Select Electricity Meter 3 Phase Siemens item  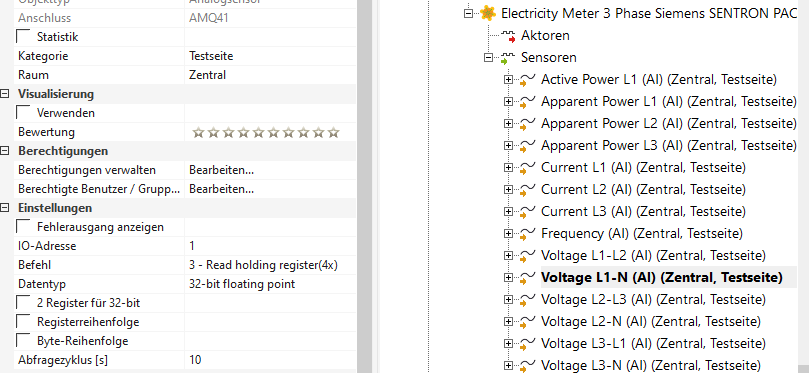pyautogui.click(x=649, y=13)
